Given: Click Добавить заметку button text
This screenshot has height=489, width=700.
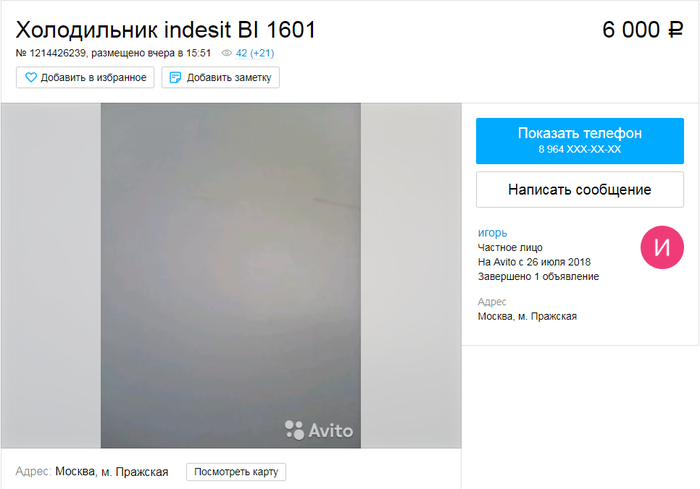Looking at the screenshot, I should (x=229, y=78).
